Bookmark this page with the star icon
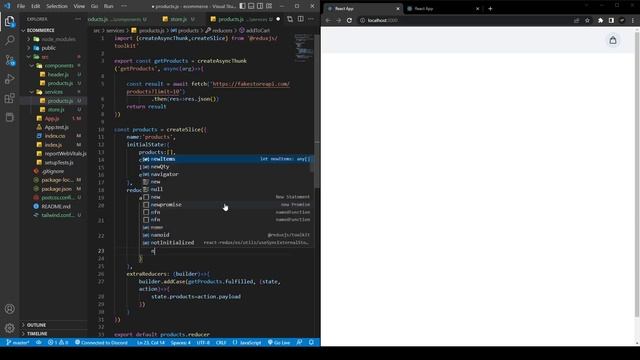This screenshot has height=360, width=640. 587,20
